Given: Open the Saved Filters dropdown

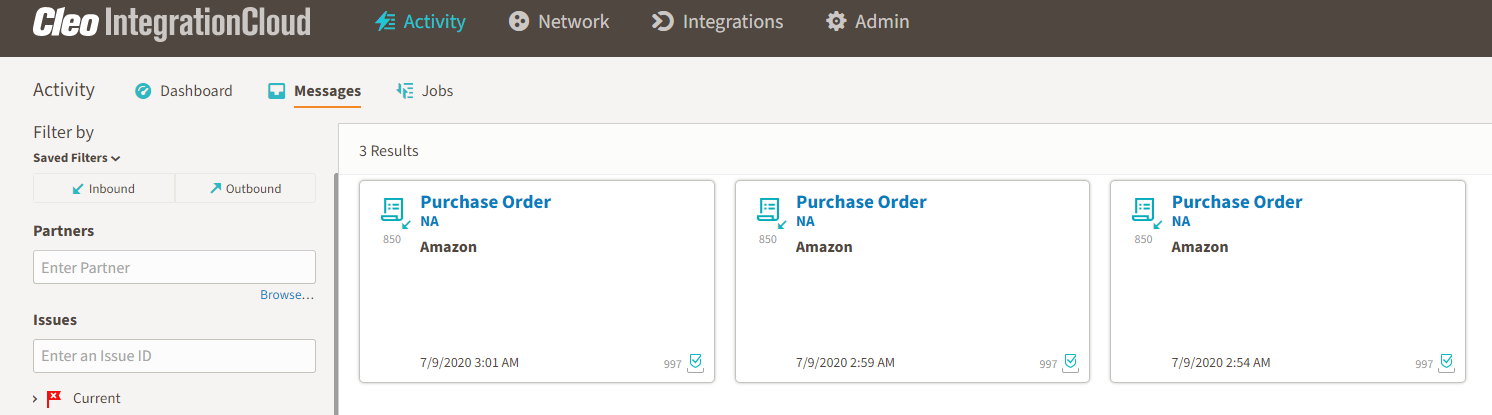Looking at the screenshot, I should click(x=77, y=158).
